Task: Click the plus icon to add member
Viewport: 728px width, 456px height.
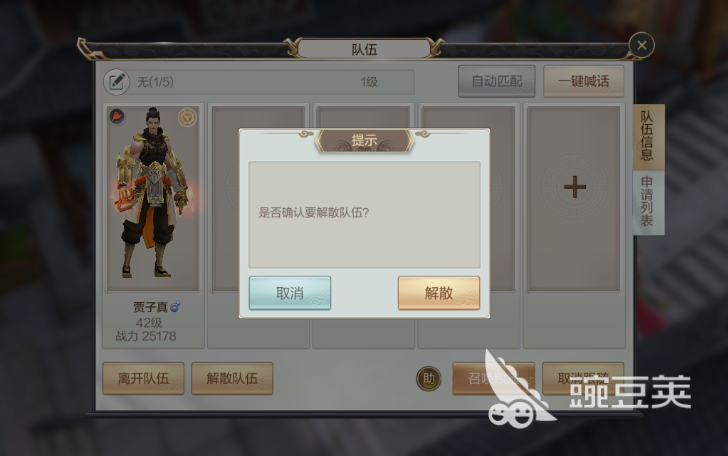Action: tap(575, 187)
